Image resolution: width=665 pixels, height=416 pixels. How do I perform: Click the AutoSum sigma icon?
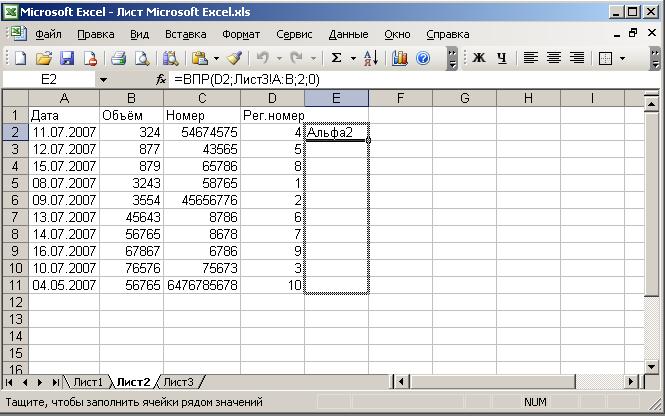point(337,58)
